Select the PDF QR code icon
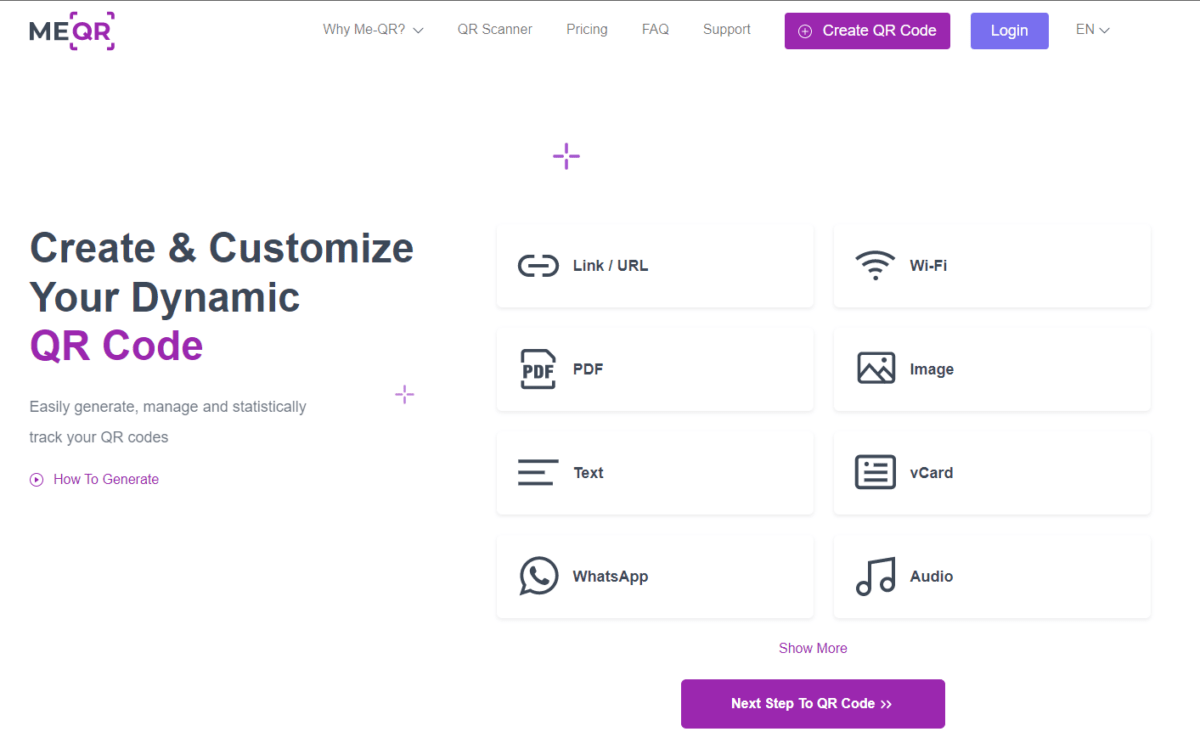This screenshot has width=1200, height=743. [538, 369]
